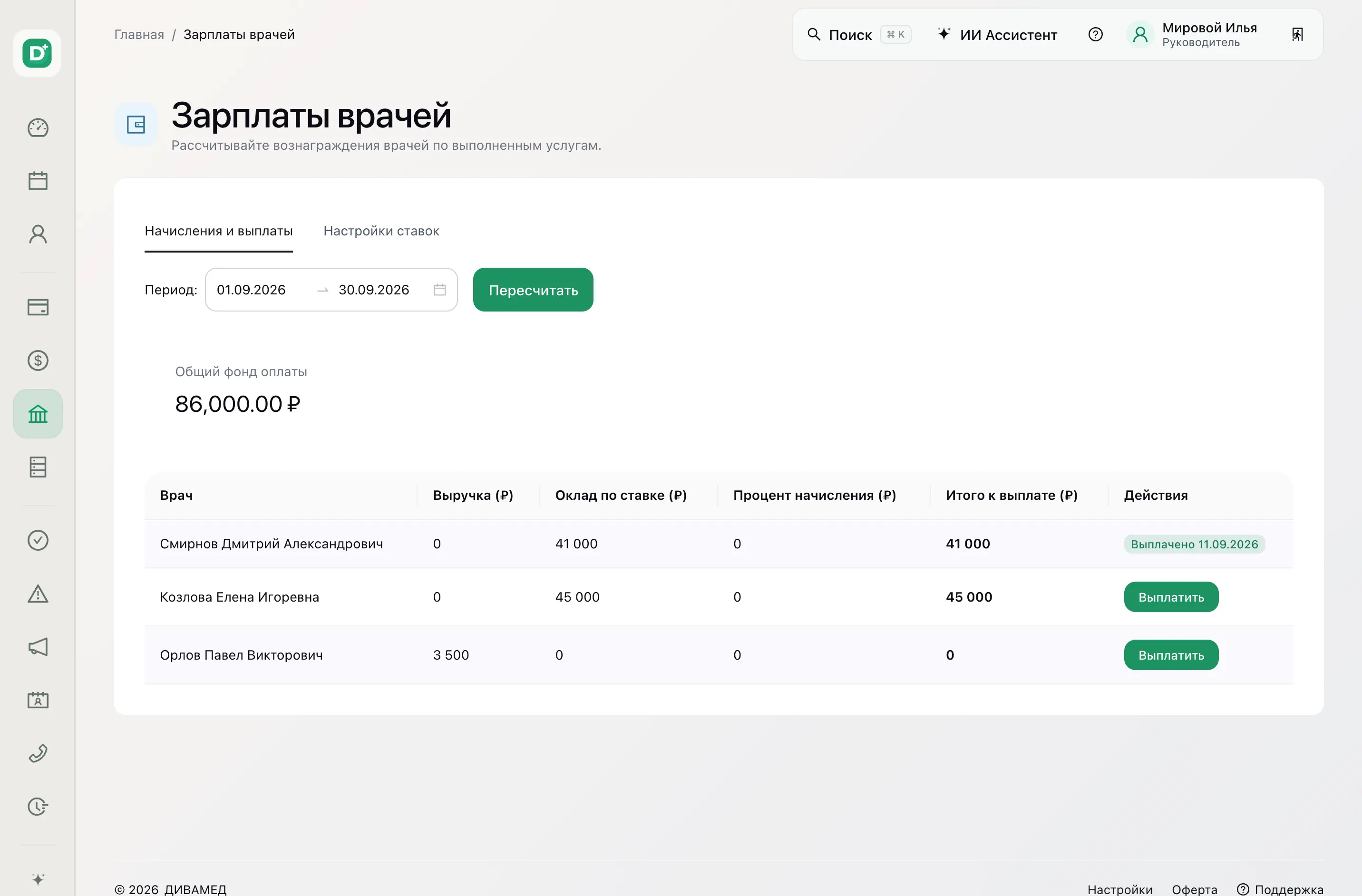Image resolution: width=1362 pixels, height=896 pixels.
Task: Open the megaphone marketing icon
Action: 38,646
